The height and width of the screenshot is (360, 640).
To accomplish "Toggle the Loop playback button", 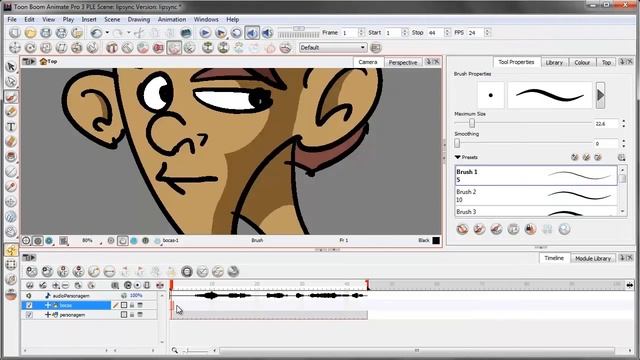I will pos(236,33).
